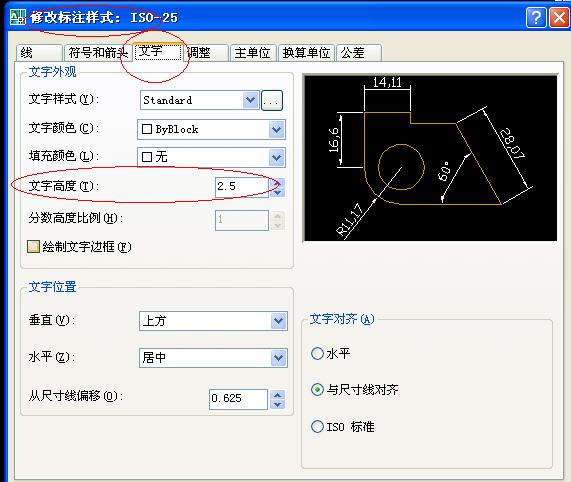Decrease 文字高度 with down arrow
Image resolution: width=571 pixels, height=482 pixels.
277,192
